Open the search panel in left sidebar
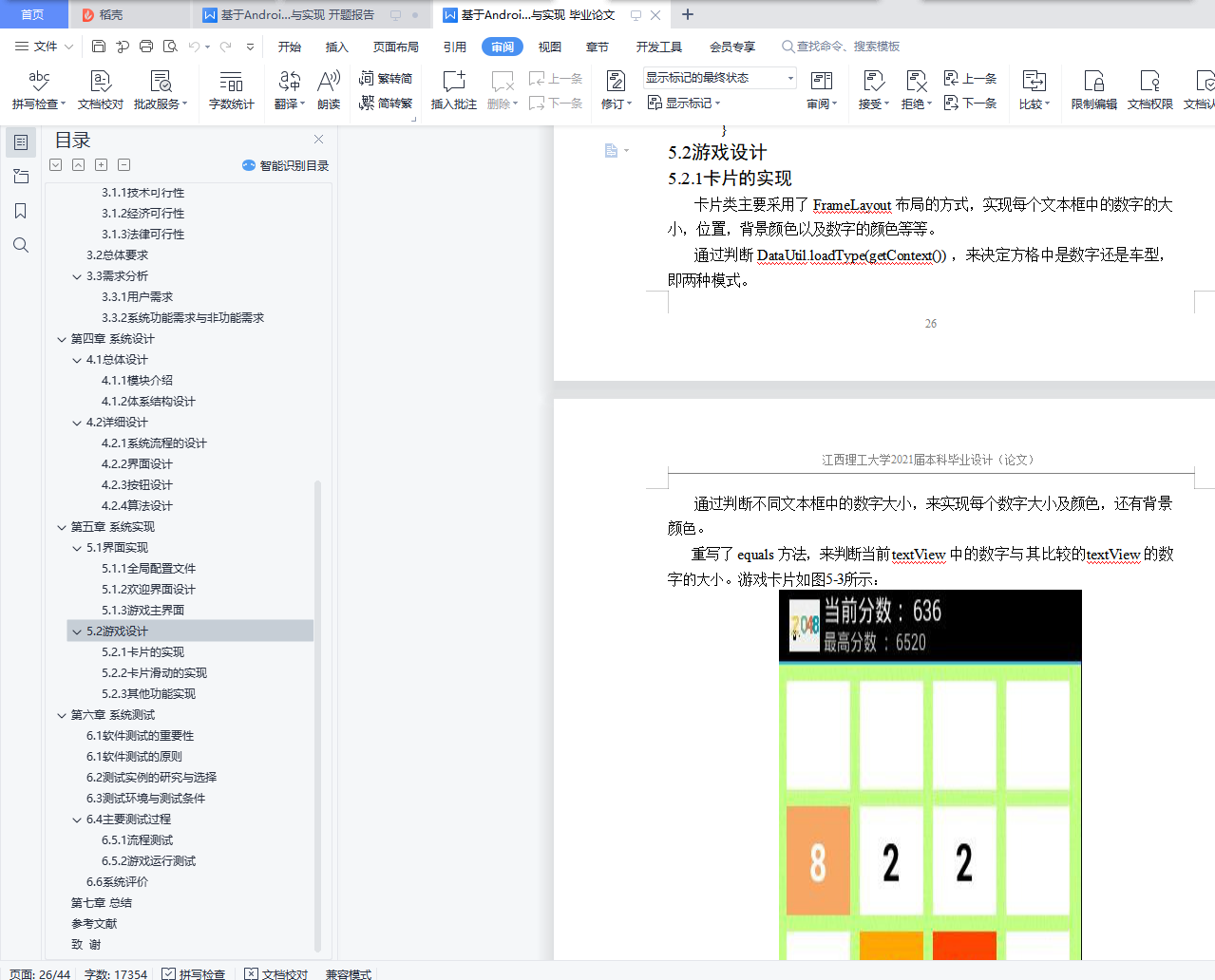1215x980 pixels. coord(20,245)
